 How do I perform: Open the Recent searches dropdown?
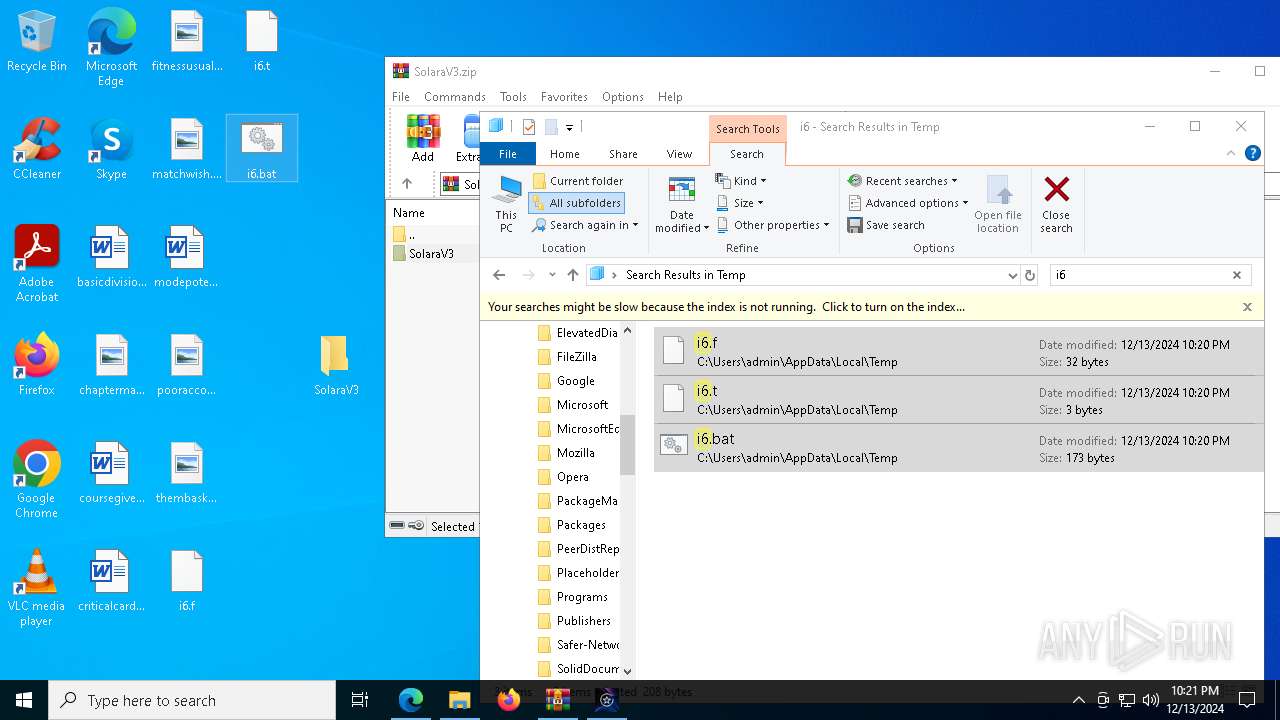pyautogui.click(x=903, y=181)
